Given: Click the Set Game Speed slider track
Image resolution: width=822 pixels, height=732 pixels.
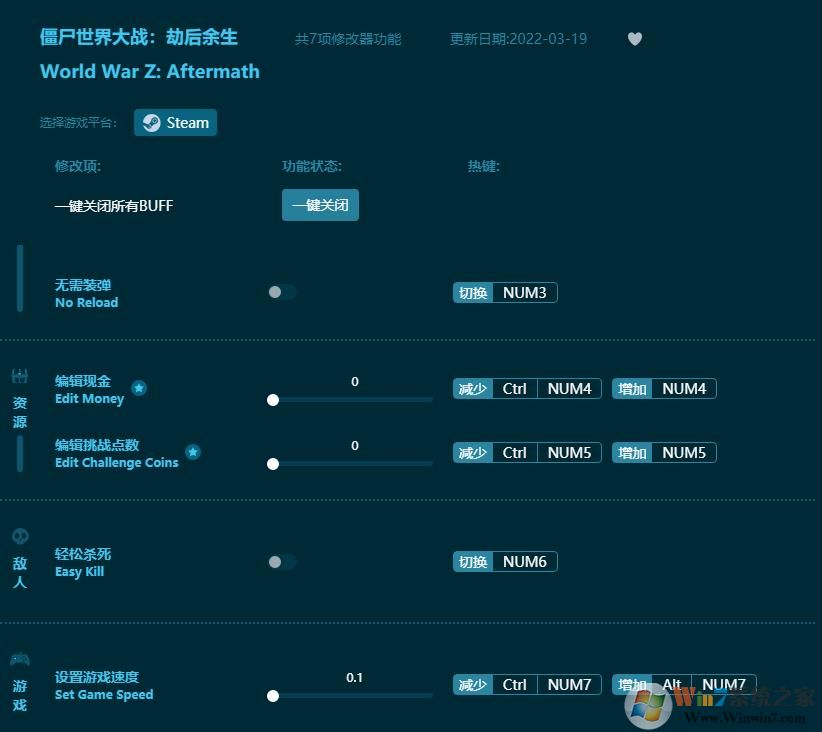Looking at the screenshot, I should 350,695.
